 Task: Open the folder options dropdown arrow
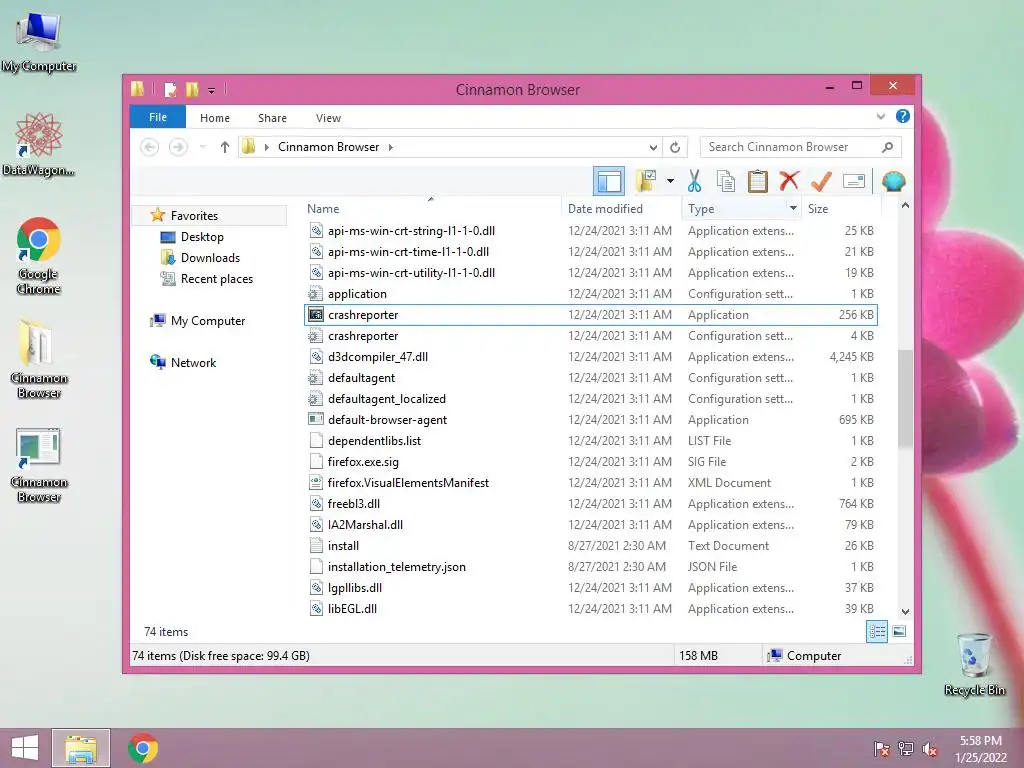coord(670,181)
